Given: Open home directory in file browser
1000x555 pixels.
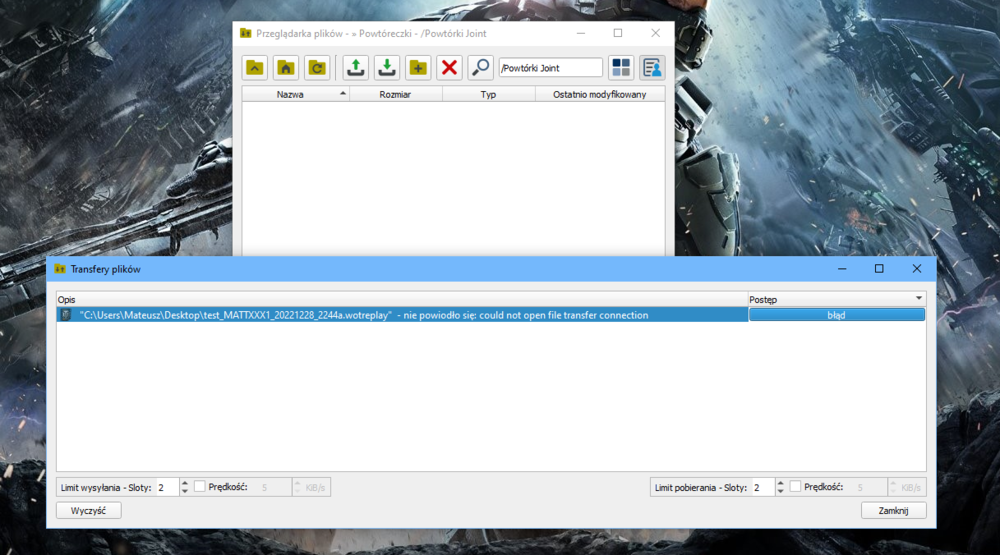Looking at the screenshot, I should pyautogui.click(x=286, y=68).
